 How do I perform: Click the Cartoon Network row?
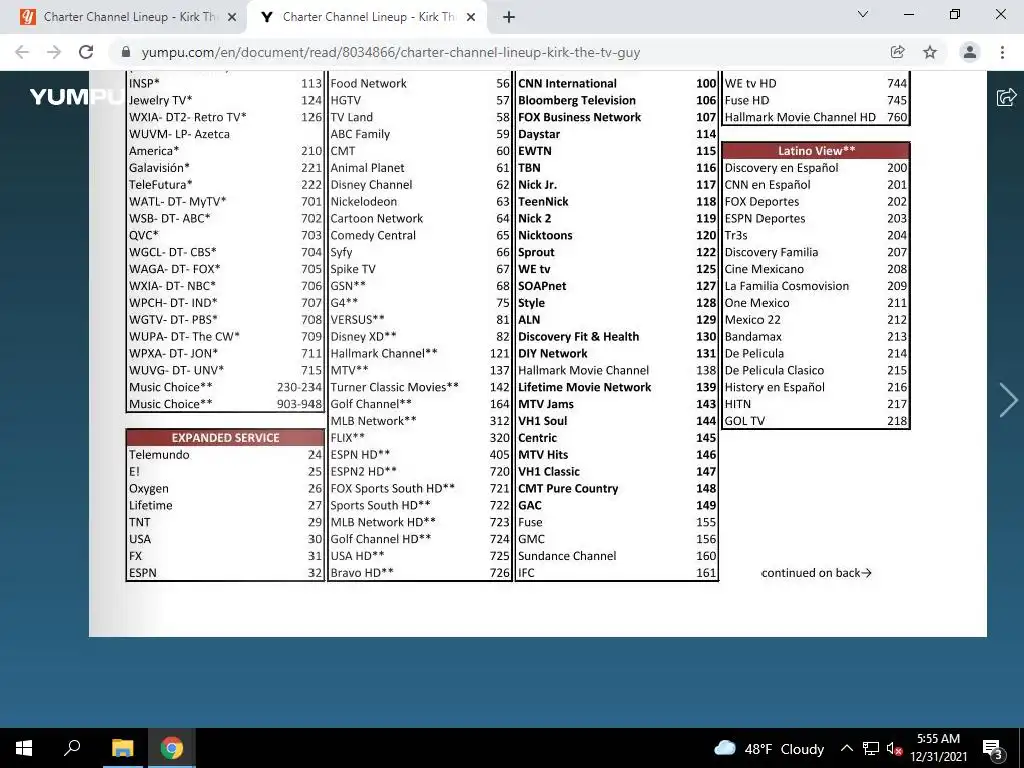(x=420, y=218)
